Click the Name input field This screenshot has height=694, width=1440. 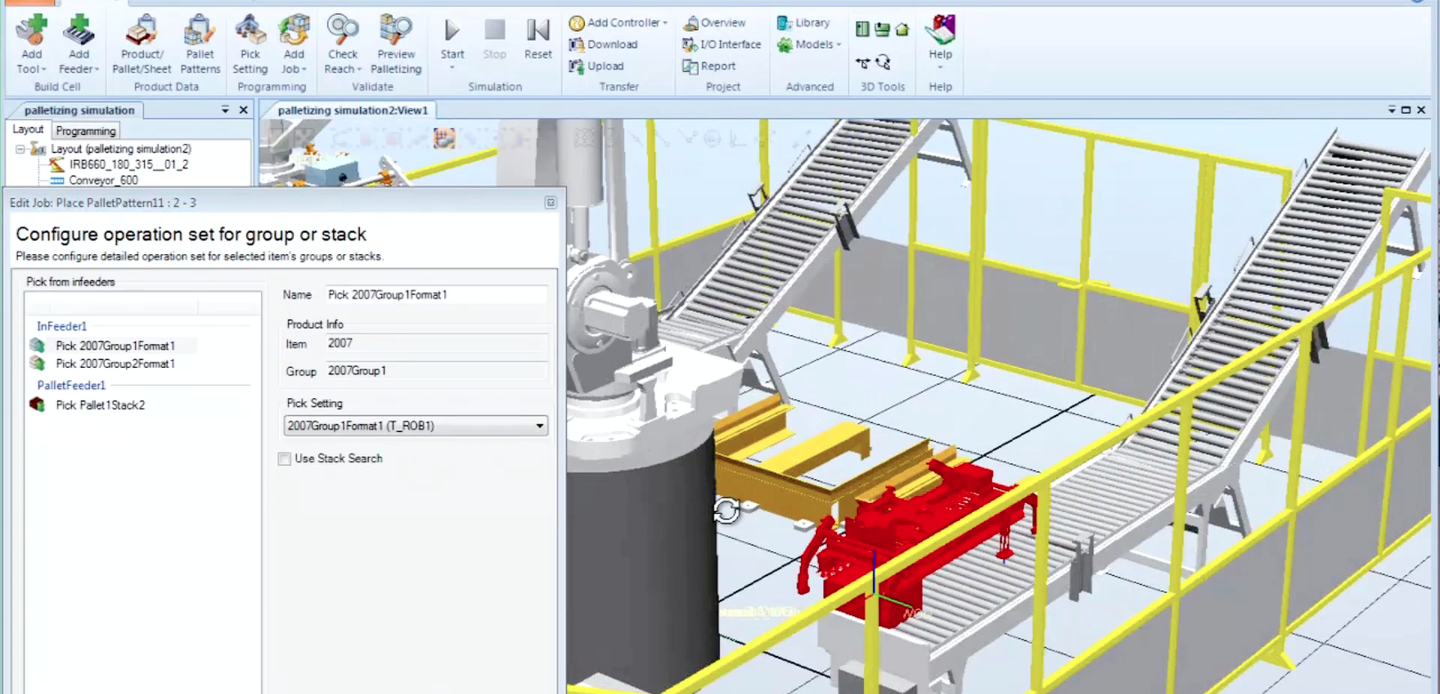[435, 295]
